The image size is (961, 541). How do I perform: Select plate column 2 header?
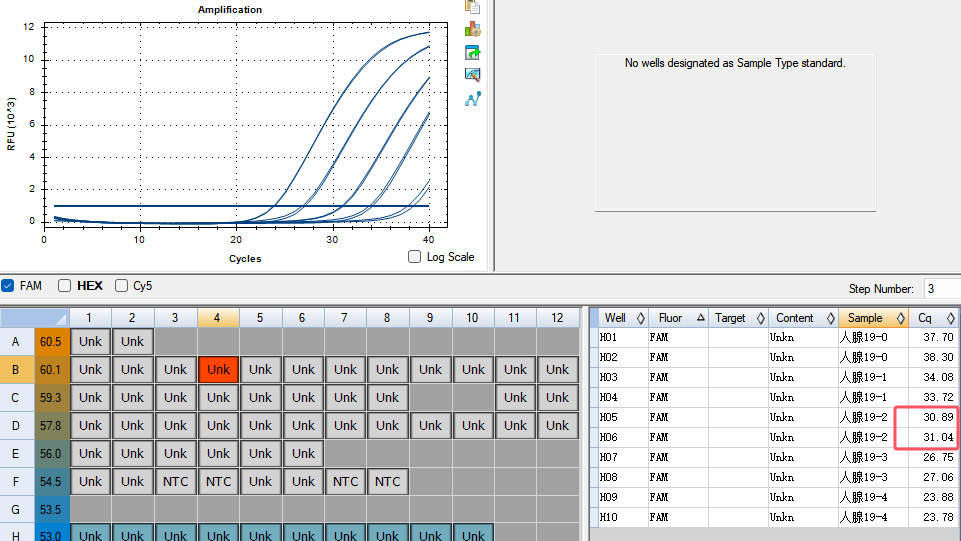point(132,318)
